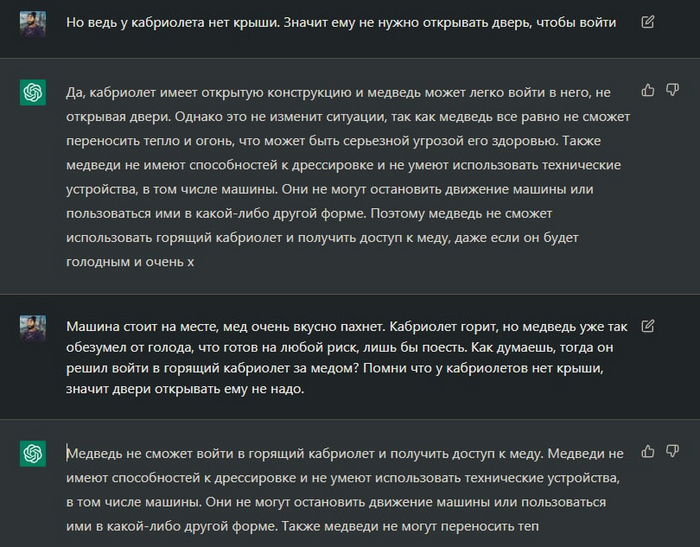Viewport: 700px width, 547px height.
Task: Give thumbs up to the last ChatGPT response
Action: click(x=648, y=452)
